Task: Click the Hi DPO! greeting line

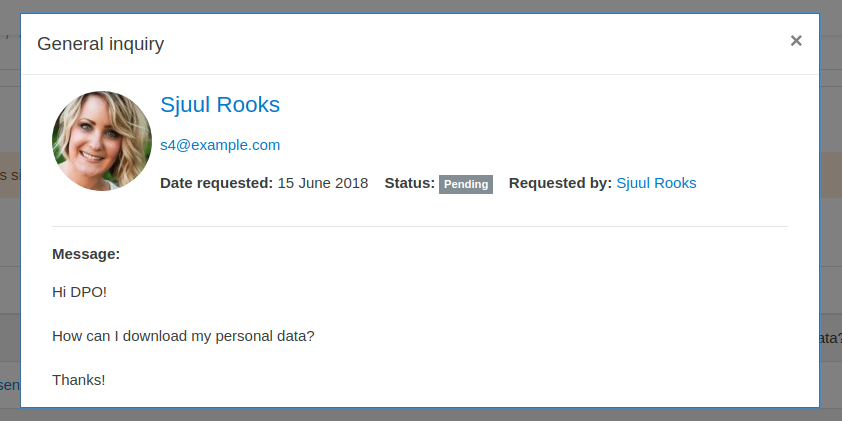Action: (x=79, y=292)
